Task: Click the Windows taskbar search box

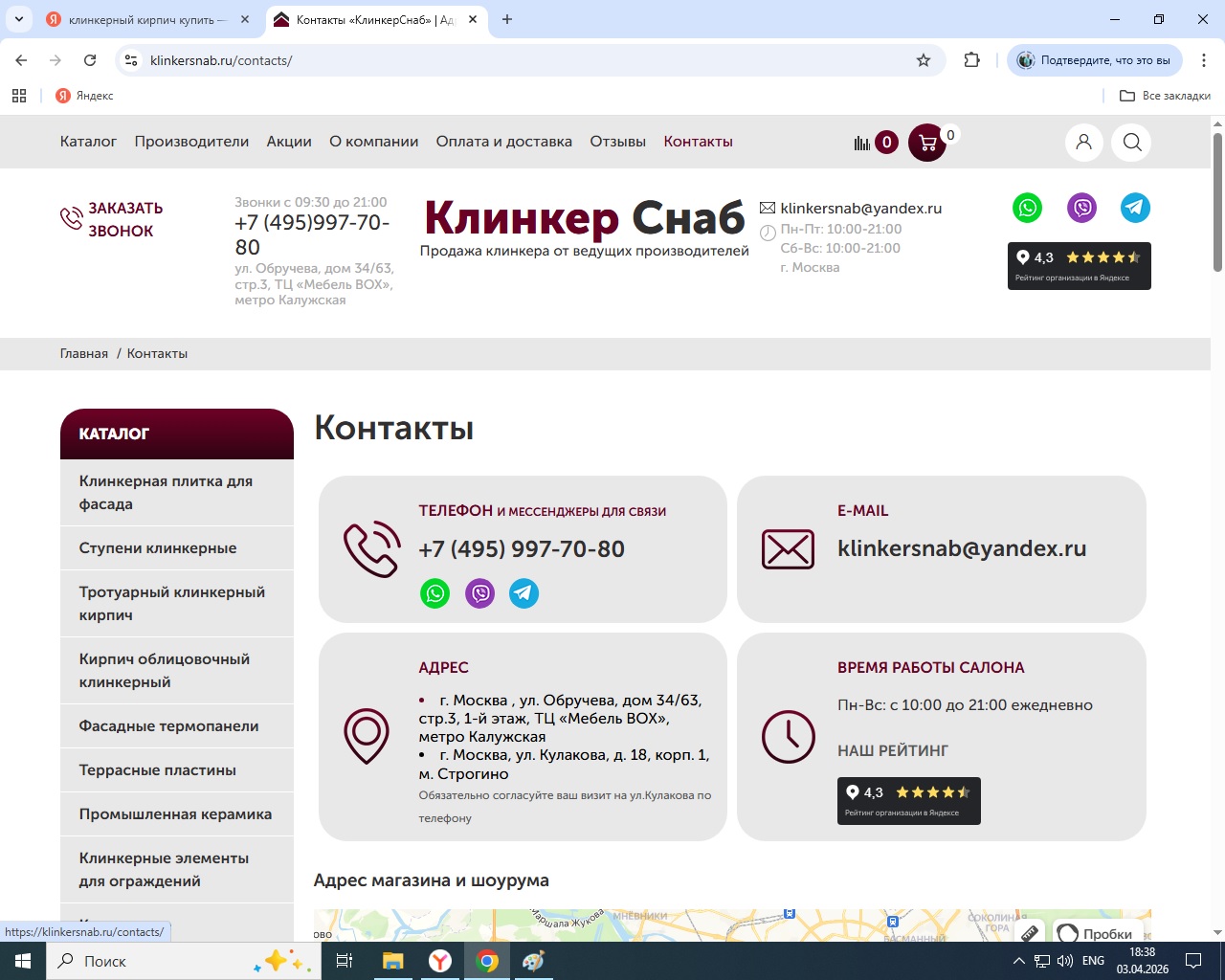Action: (182, 961)
